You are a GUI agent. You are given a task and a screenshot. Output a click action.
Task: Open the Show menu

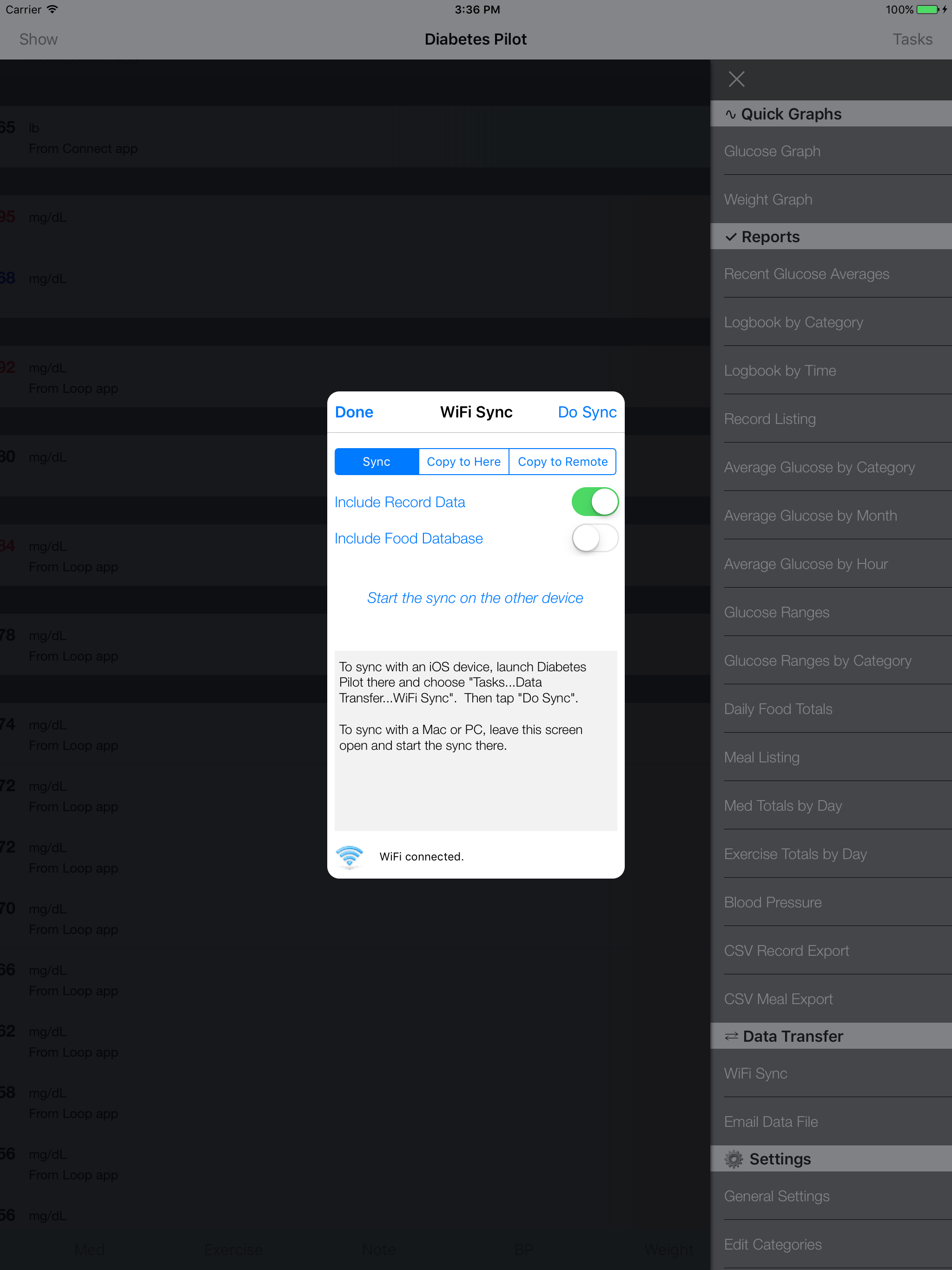click(39, 39)
